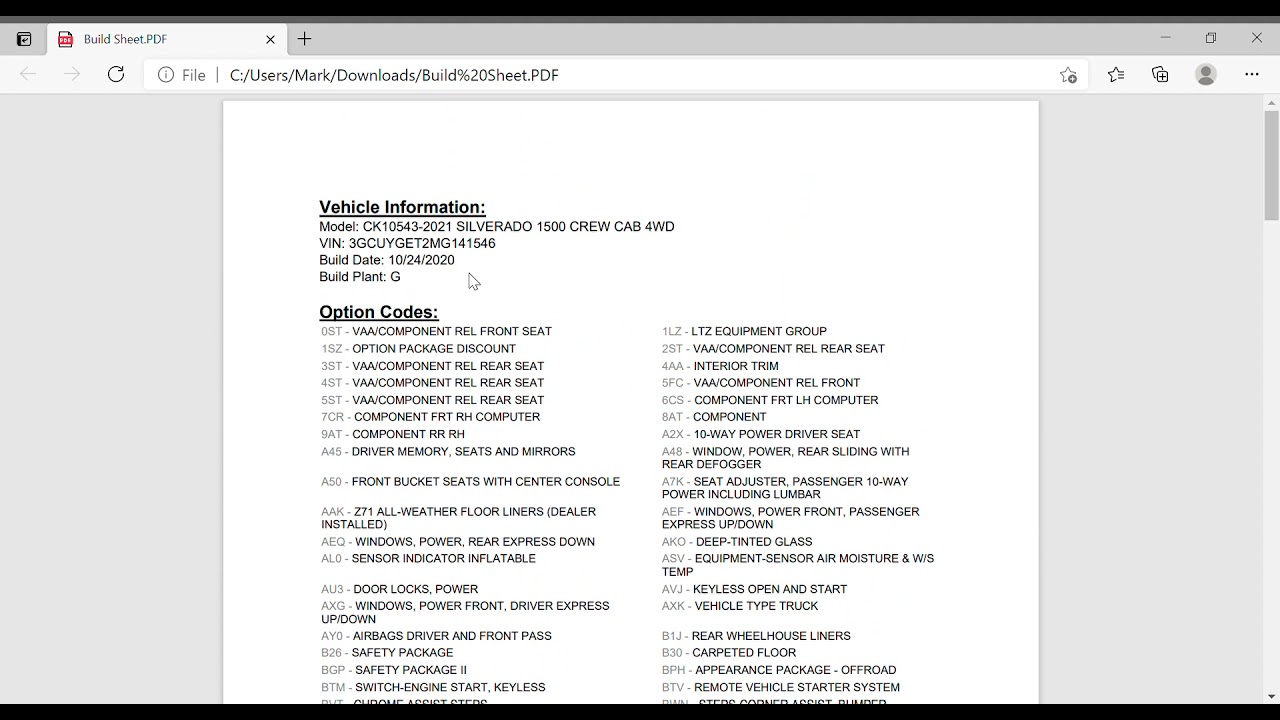Click ASV EQUIPMENT-SENSOR AIR MOISTURE entry
Screen dimensions: 1280x720
click(x=798, y=565)
